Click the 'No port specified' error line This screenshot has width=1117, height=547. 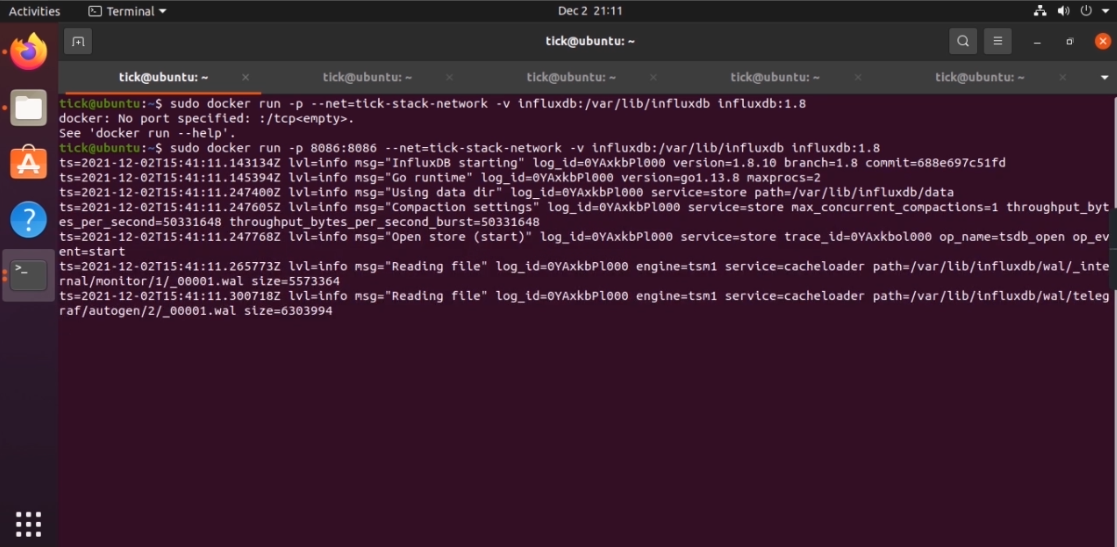[x=207, y=118]
